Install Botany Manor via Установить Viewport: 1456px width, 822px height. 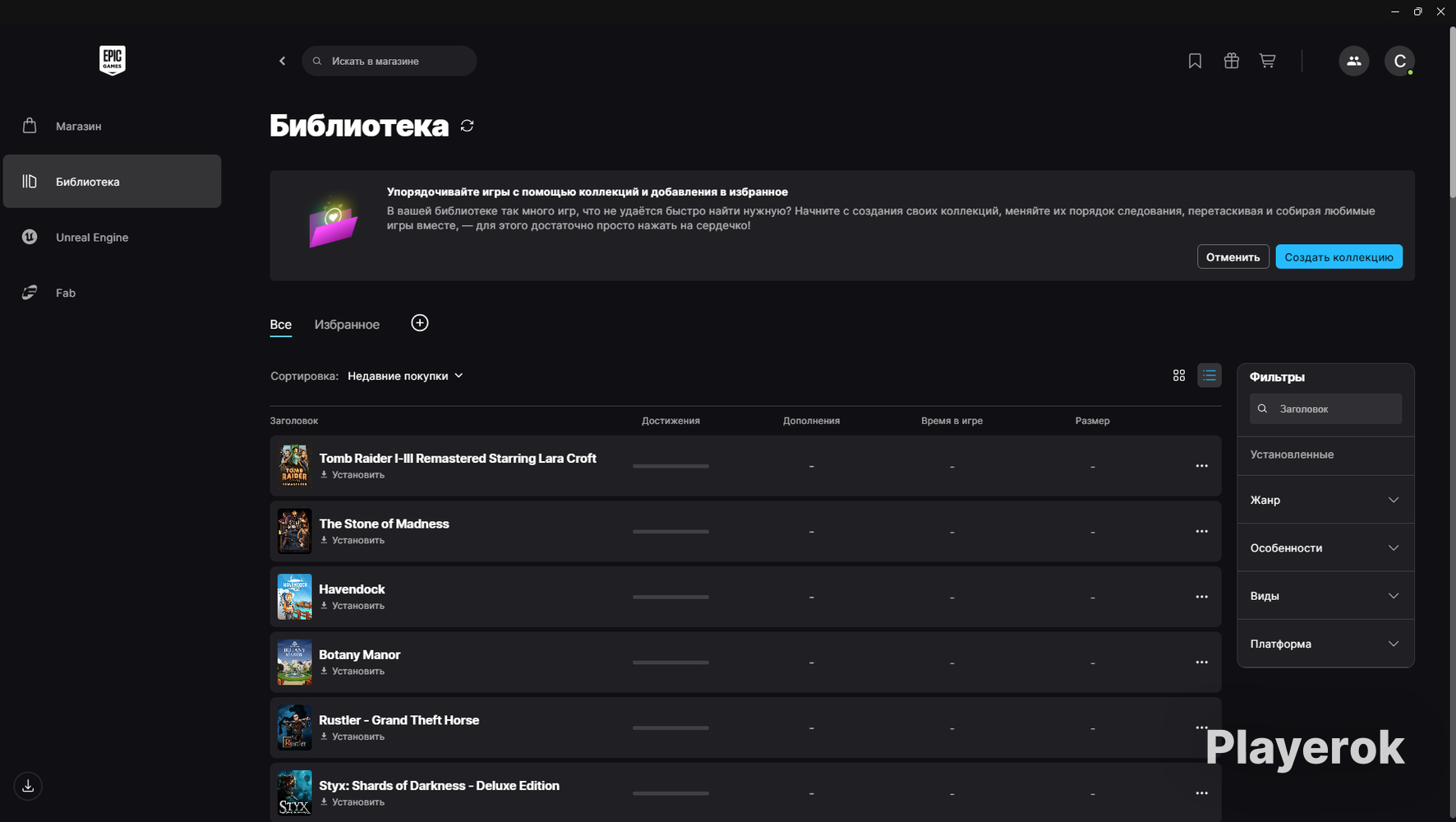click(x=352, y=672)
